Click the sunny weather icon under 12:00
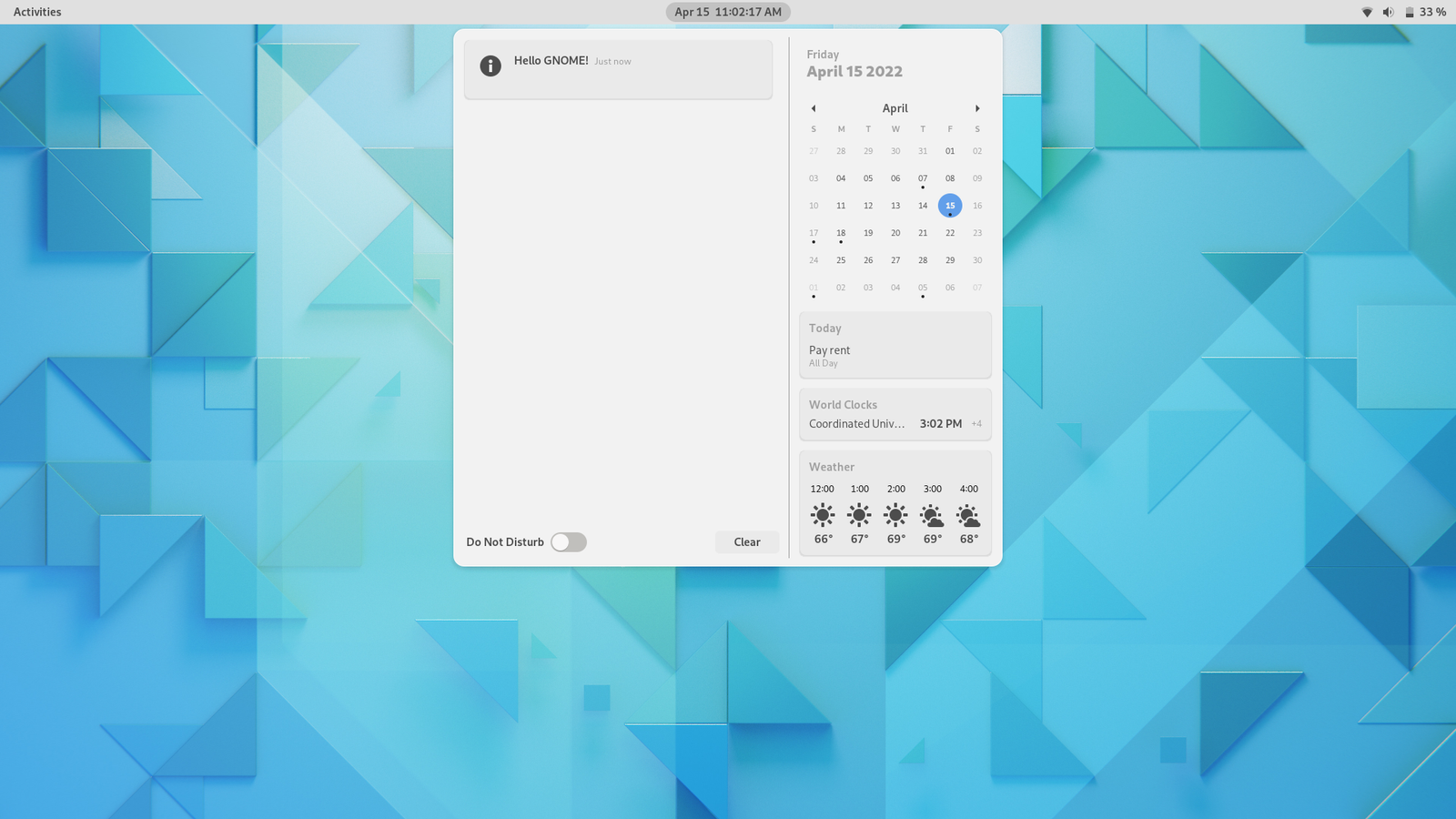This screenshot has height=819, width=1456. pos(823,514)
